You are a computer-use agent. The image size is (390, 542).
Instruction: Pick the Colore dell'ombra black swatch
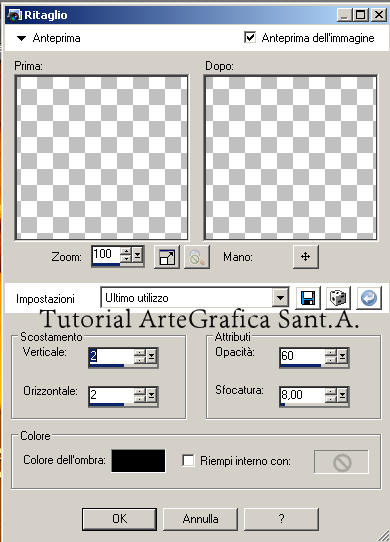(x=138, y=460)
